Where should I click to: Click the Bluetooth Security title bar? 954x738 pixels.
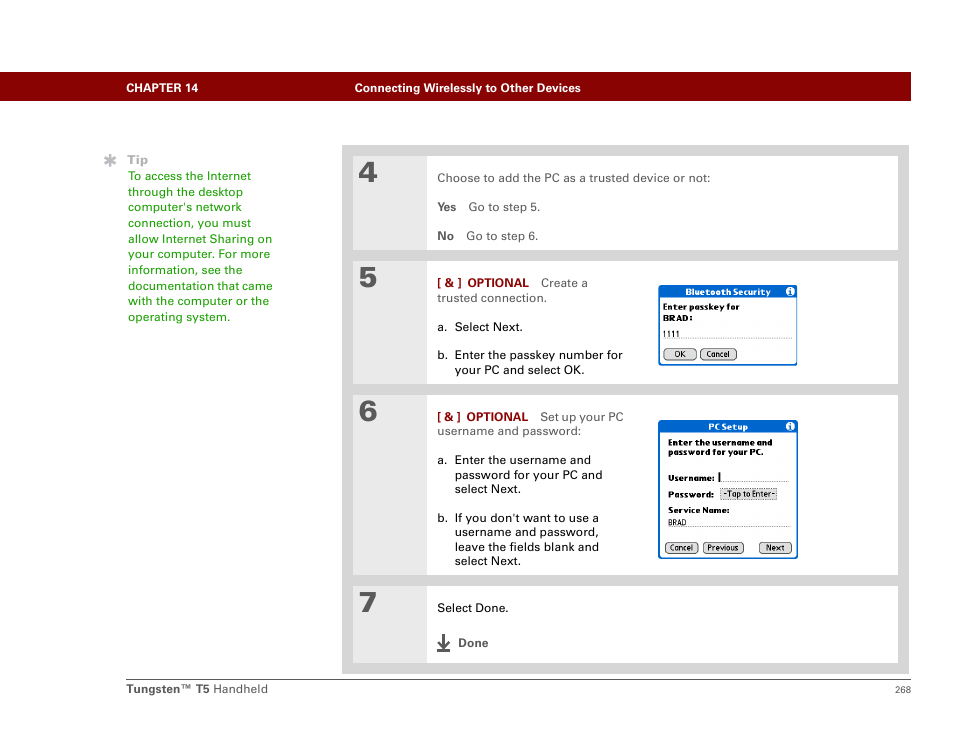(727, 292)
